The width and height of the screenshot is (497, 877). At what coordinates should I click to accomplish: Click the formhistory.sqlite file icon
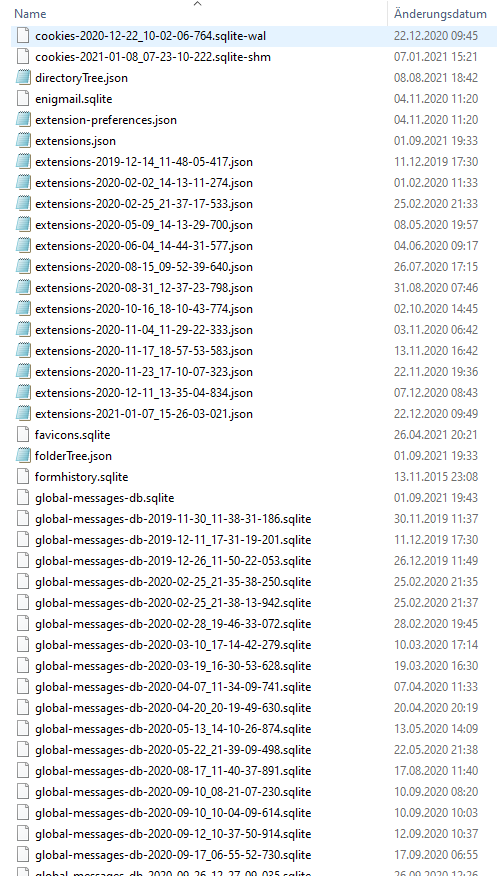pos(22,477)
